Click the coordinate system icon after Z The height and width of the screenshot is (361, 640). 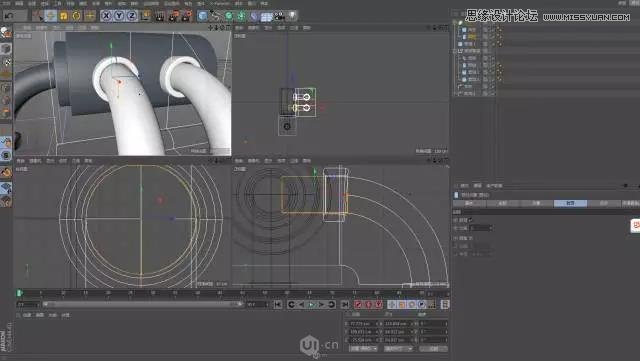[x=146, y=16]
